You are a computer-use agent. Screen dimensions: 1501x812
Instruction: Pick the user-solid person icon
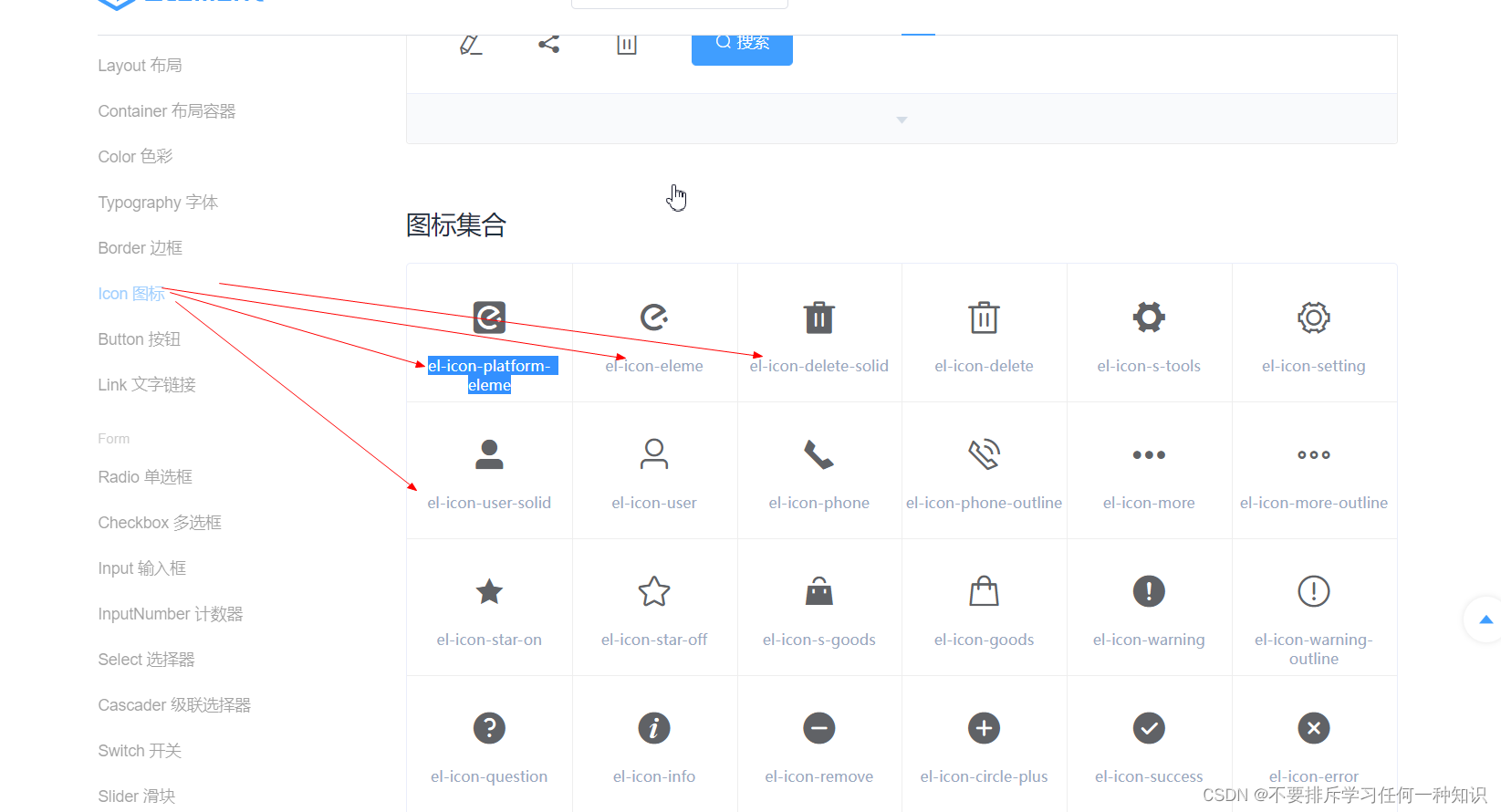point(489,454)
